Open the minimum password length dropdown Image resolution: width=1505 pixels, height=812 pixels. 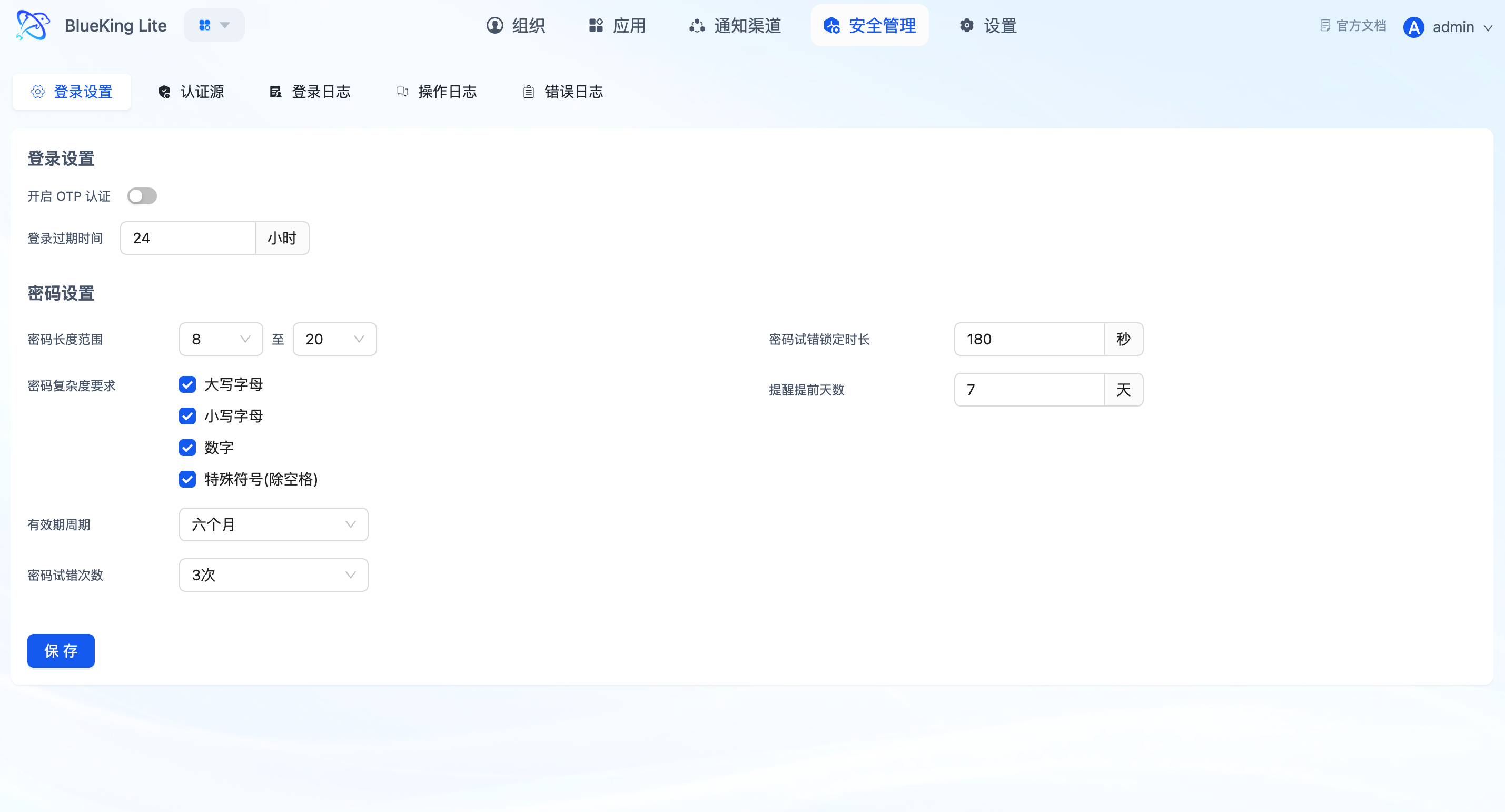(221, 340)
